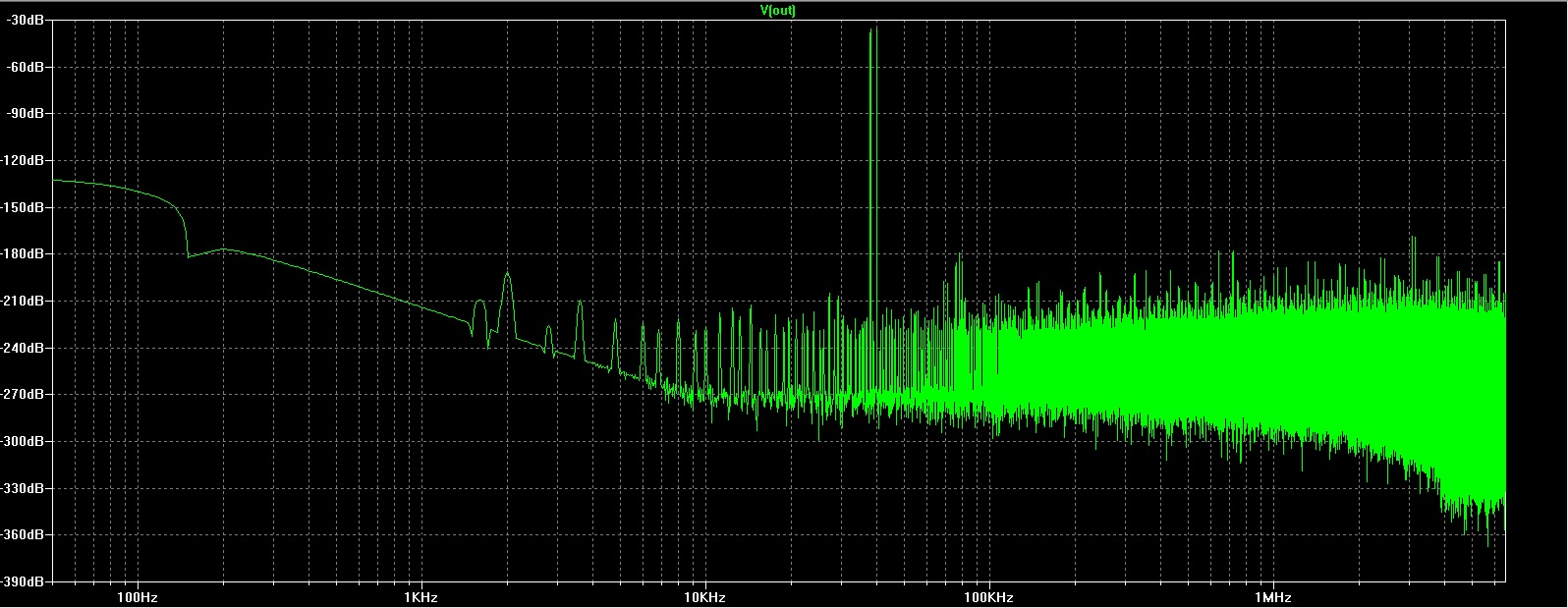
Task: Click the -330dB axis label
Action: point(22,489)
